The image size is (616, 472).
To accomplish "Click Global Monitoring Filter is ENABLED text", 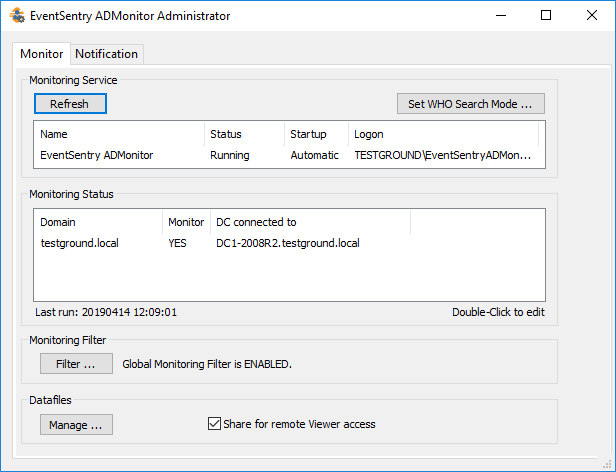I will [207, 364].
